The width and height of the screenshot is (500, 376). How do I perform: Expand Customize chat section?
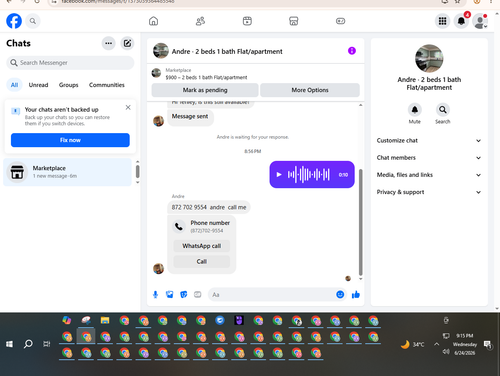(x=429, y=141)
